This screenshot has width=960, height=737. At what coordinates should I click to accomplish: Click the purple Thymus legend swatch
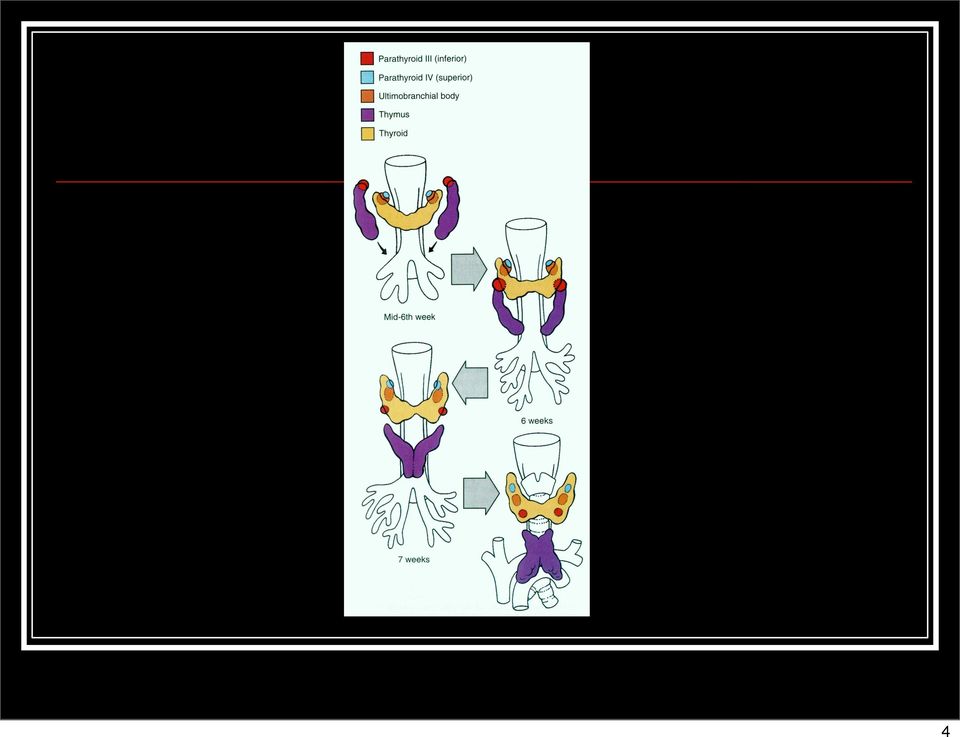tap(367, 114)
